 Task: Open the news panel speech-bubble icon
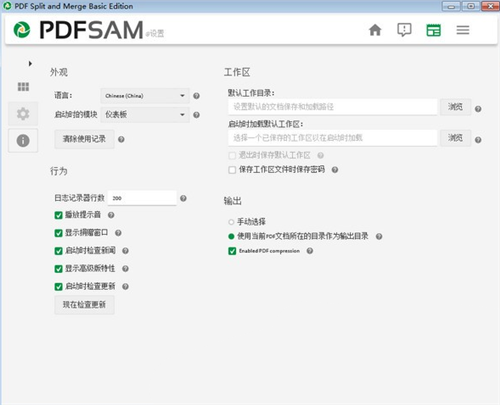click(x=404, y=30)
